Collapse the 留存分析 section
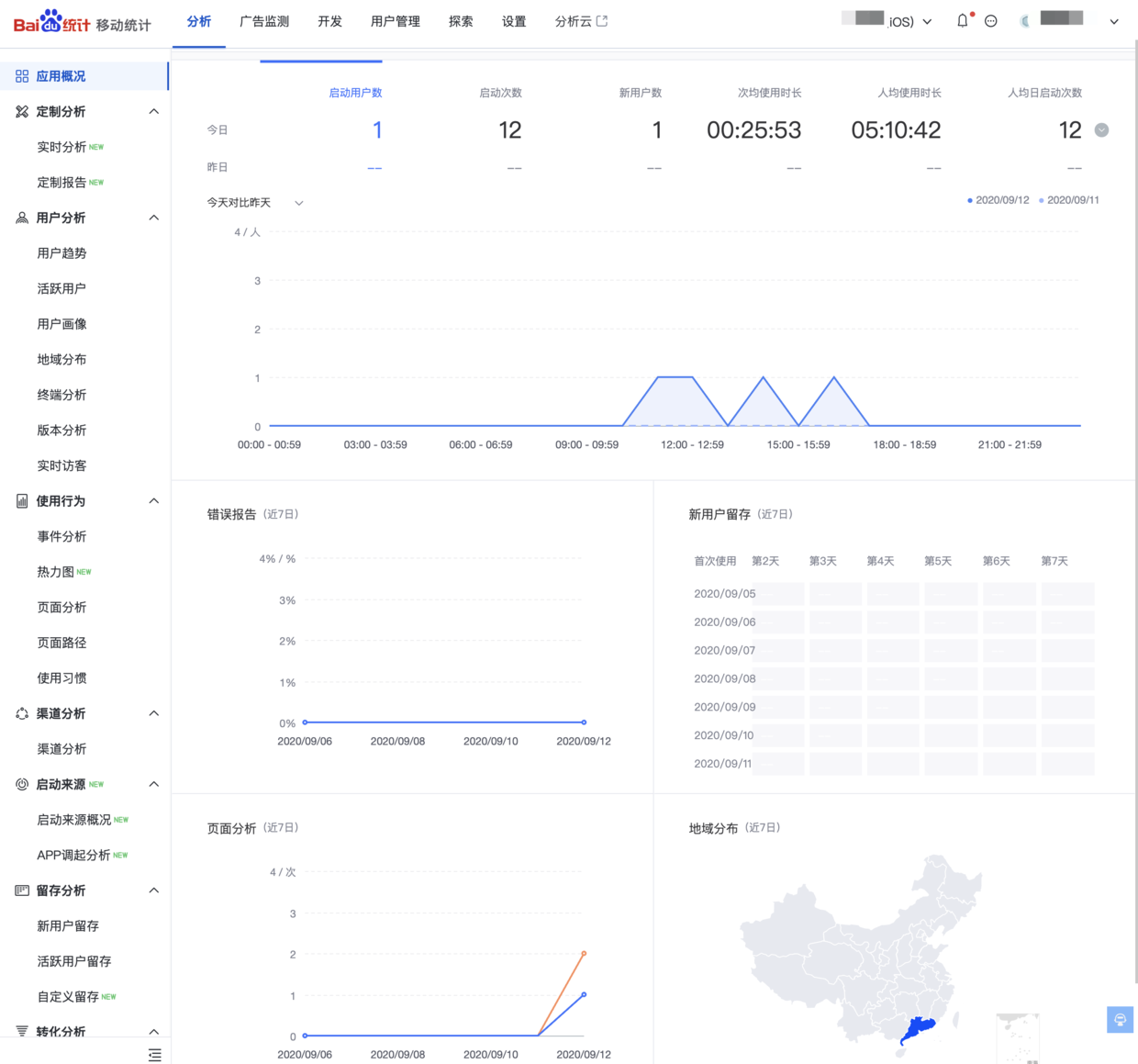1138x1064 pixels. click(x=153, y=890)
